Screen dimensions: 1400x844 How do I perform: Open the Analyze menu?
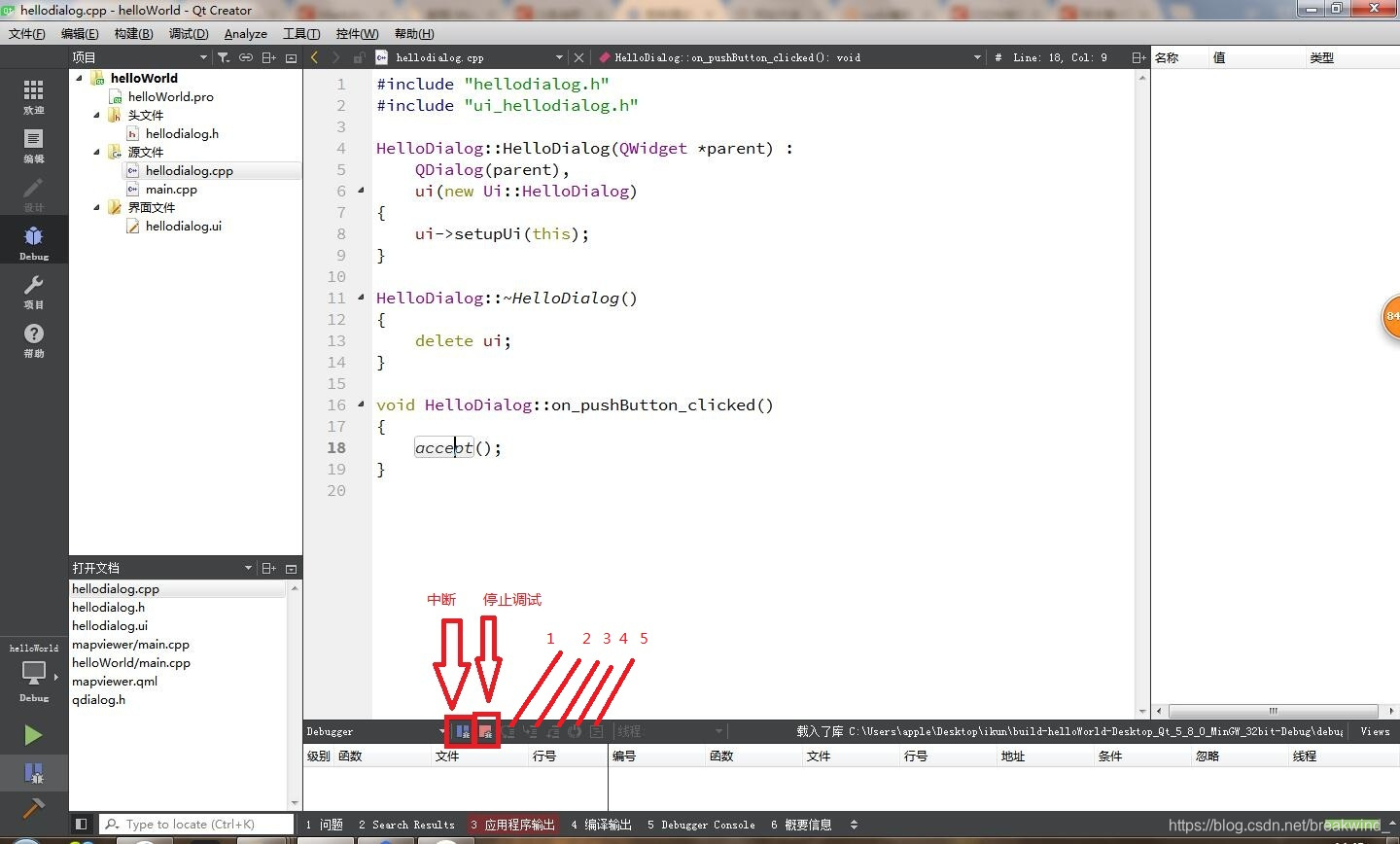coord(246,33)
